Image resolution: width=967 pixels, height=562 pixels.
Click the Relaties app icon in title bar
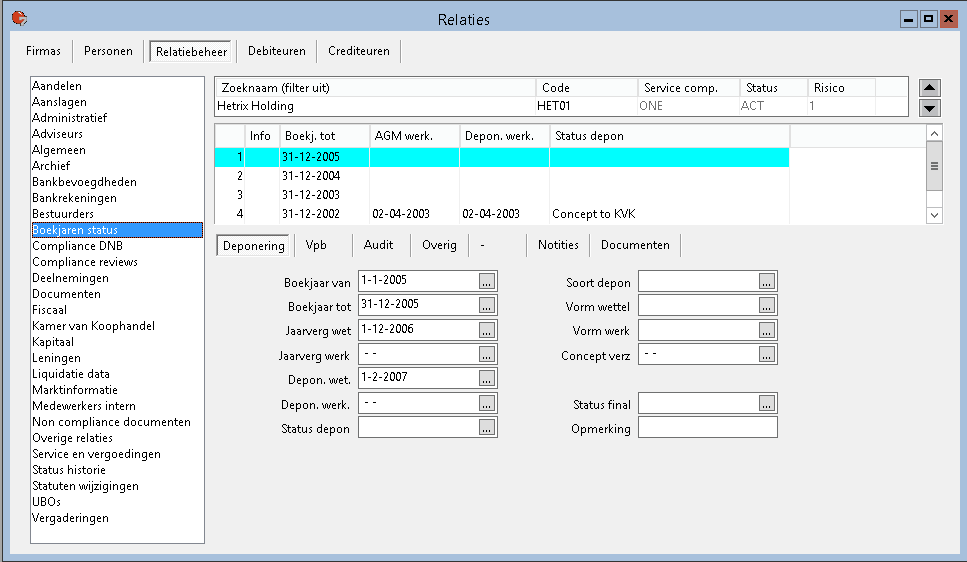pos(19,19)
